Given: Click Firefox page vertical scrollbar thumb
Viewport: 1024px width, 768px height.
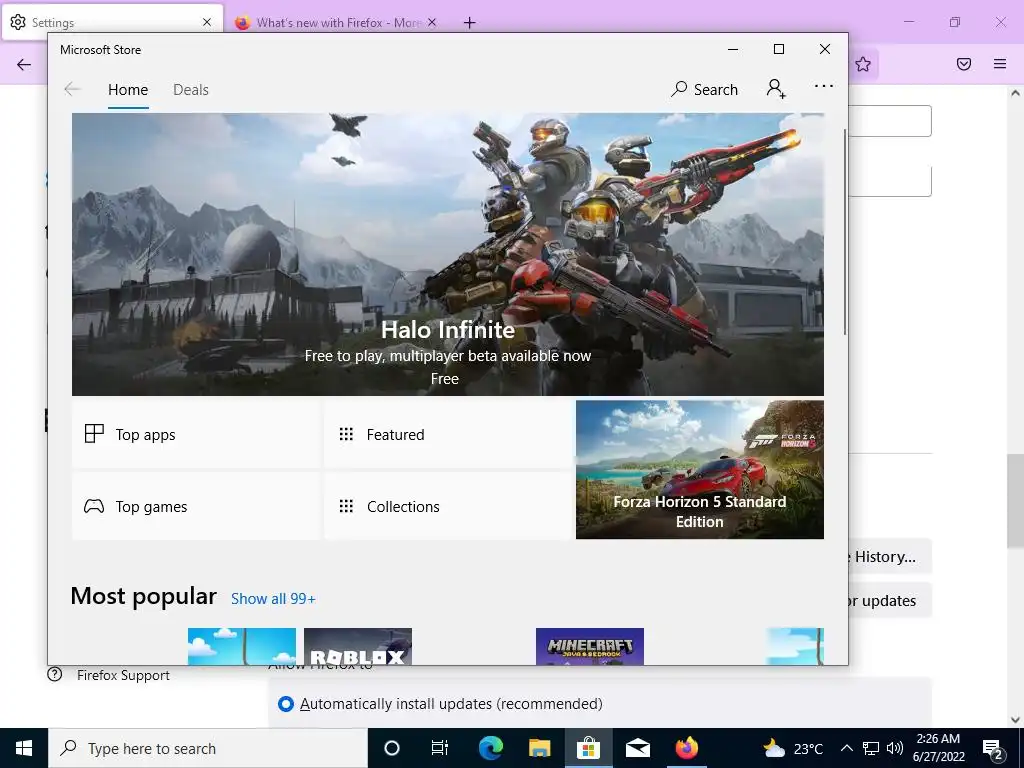Looking at the screenshot, I should click(1015, 501).
